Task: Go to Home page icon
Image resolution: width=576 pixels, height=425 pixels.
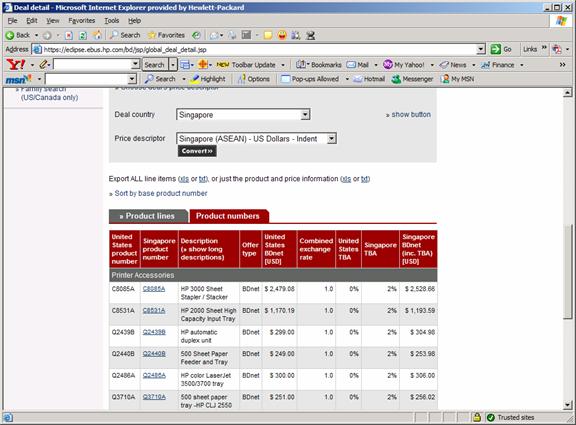Action: click(x=97, y=35)
